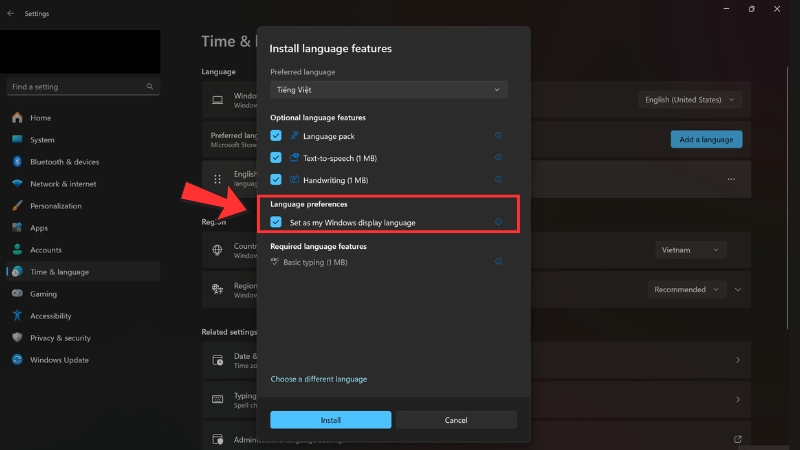
Task: Click info icon beside Windows display language
Action: [498, 222]
